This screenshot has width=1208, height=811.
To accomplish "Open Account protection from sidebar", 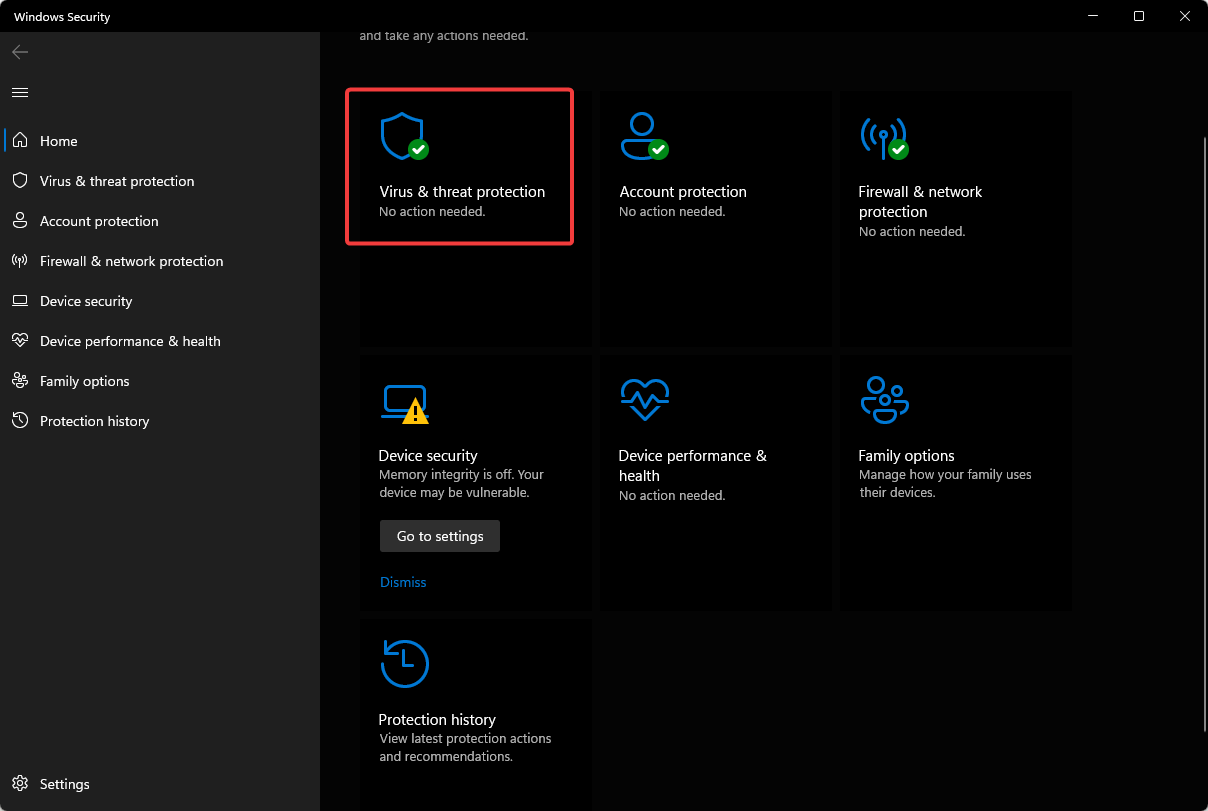I will (160, 221).
